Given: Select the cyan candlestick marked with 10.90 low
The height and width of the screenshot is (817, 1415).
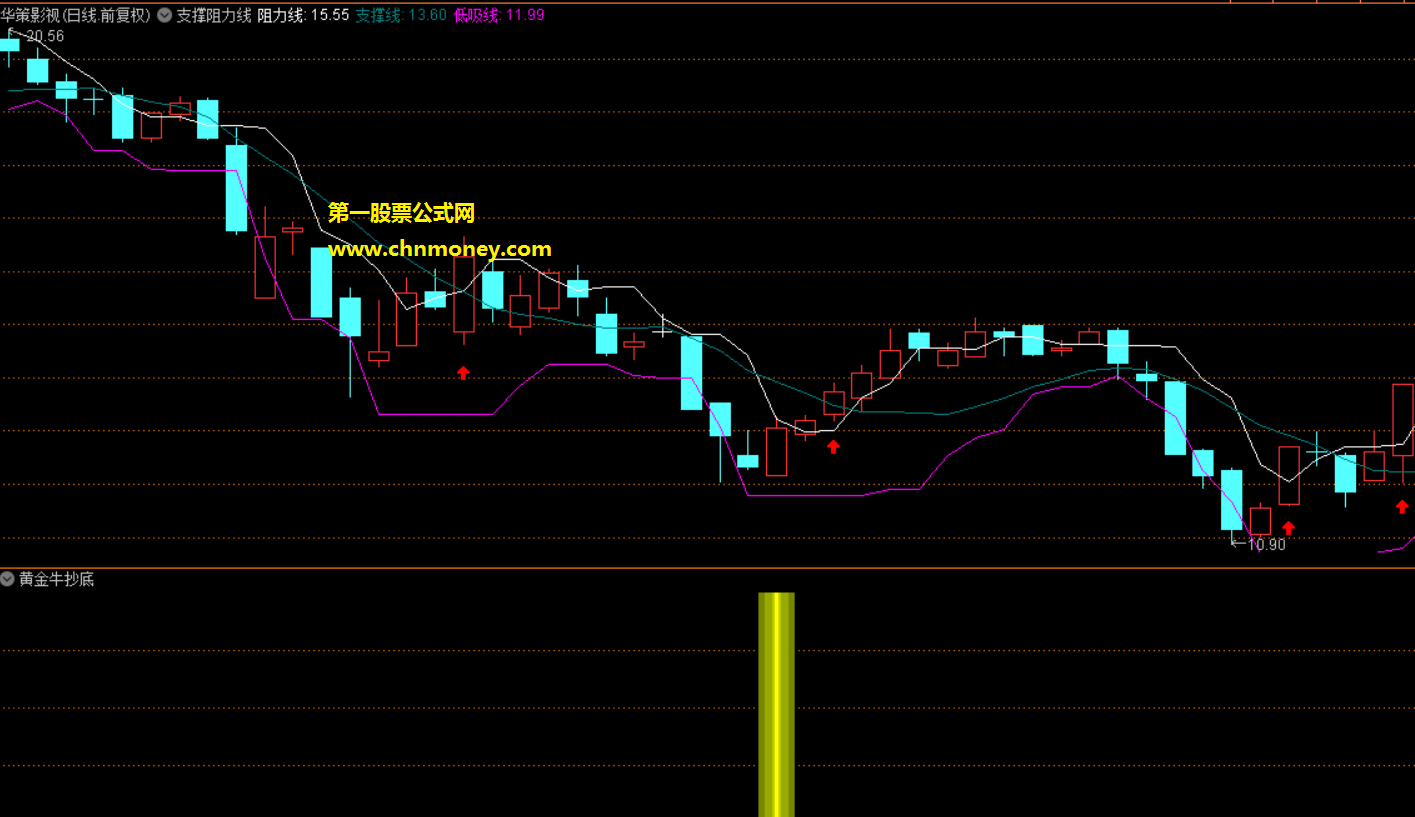Looking at the screenshot, I should click(1231, 500).
